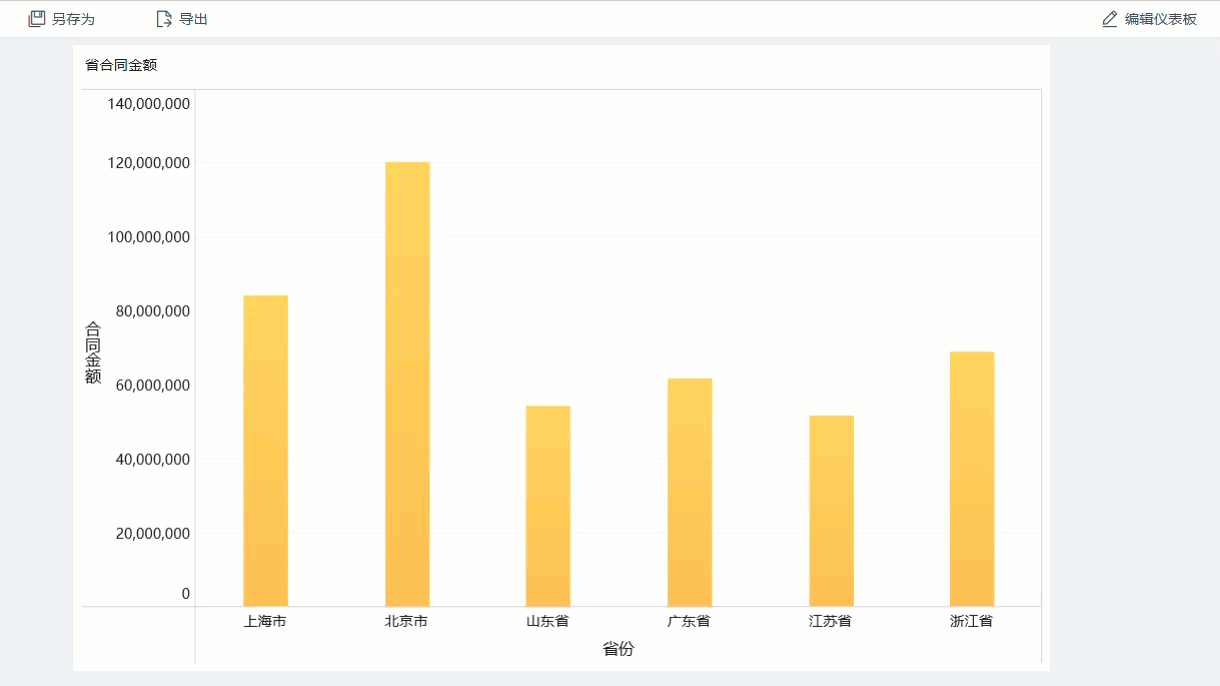
Task: Click the 120,000,000 y-axis tick label
Action: point(149,163)
